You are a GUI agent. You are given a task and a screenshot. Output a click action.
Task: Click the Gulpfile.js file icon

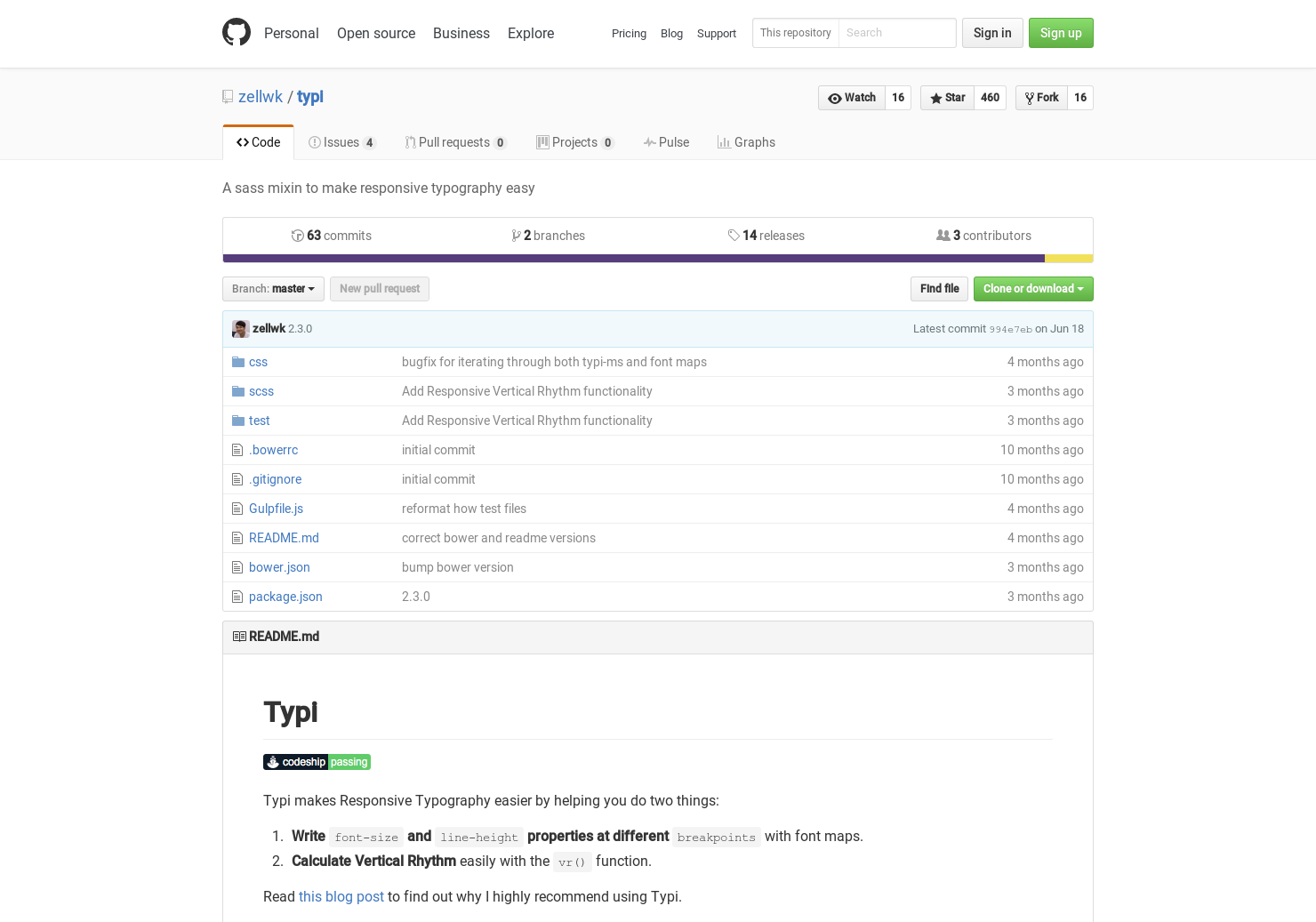click(x=237, y=509)
